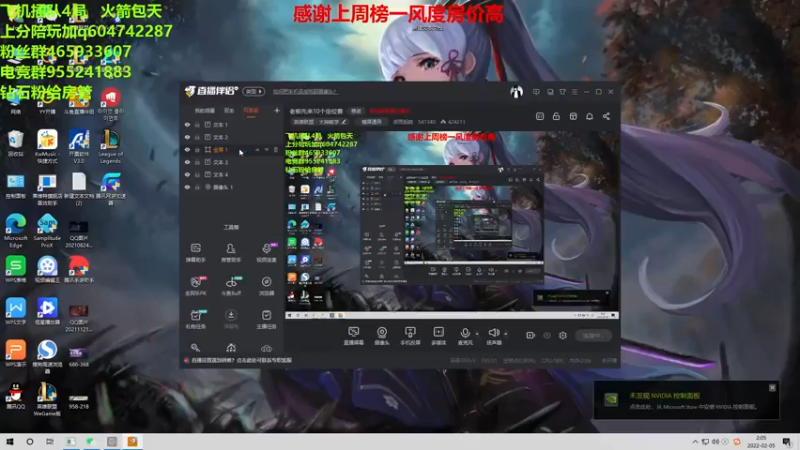Switch to the second scene tab
Viewport: 800px width, 450px height.
[229, 111]
